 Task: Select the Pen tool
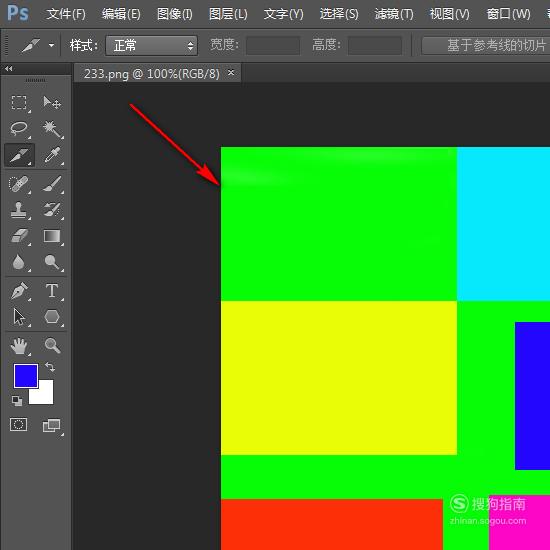pyautogui.click(x=19, y=290)
